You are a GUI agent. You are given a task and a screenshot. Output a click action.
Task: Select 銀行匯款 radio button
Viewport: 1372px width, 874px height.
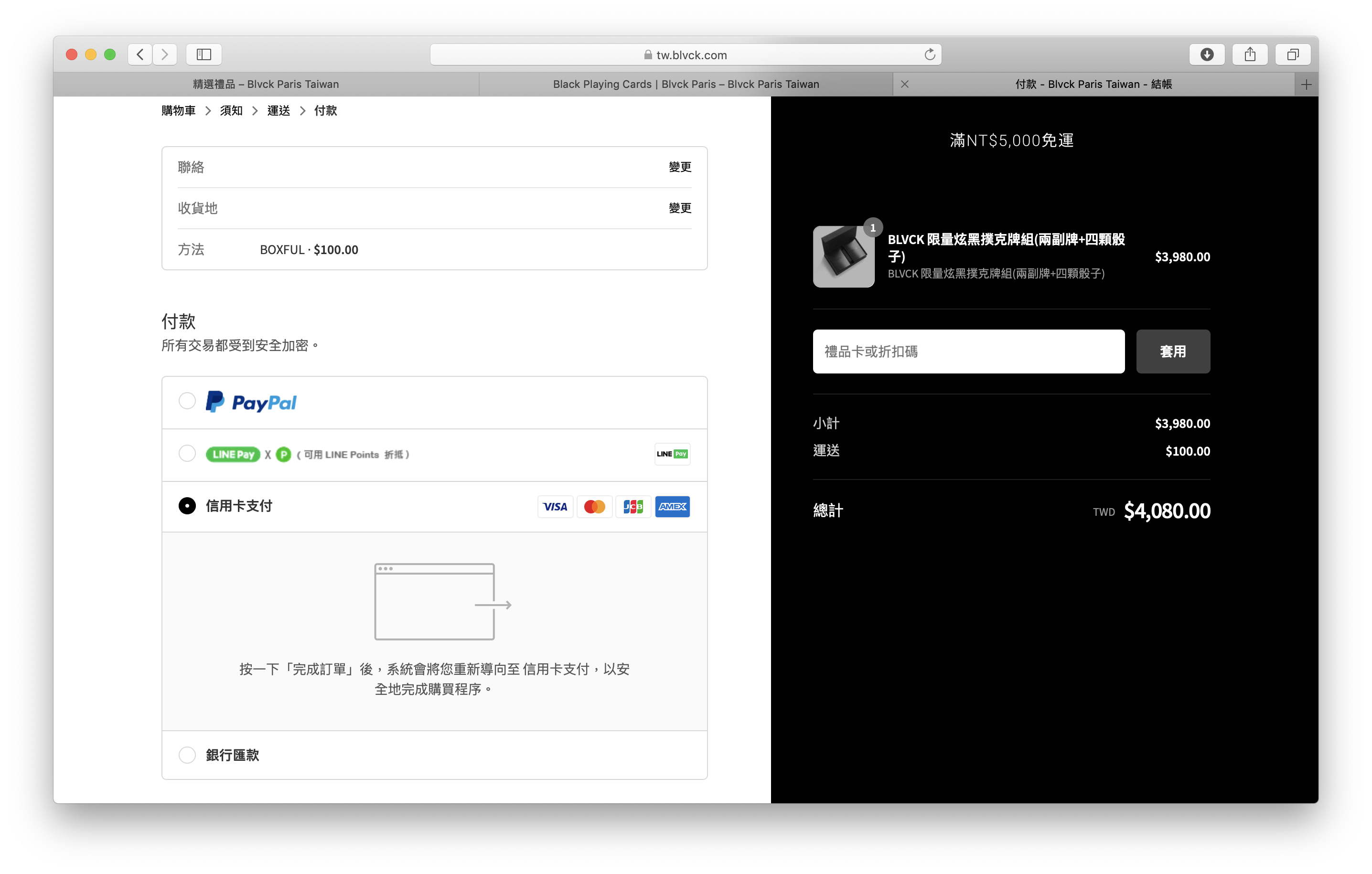(x=187, y=755)
